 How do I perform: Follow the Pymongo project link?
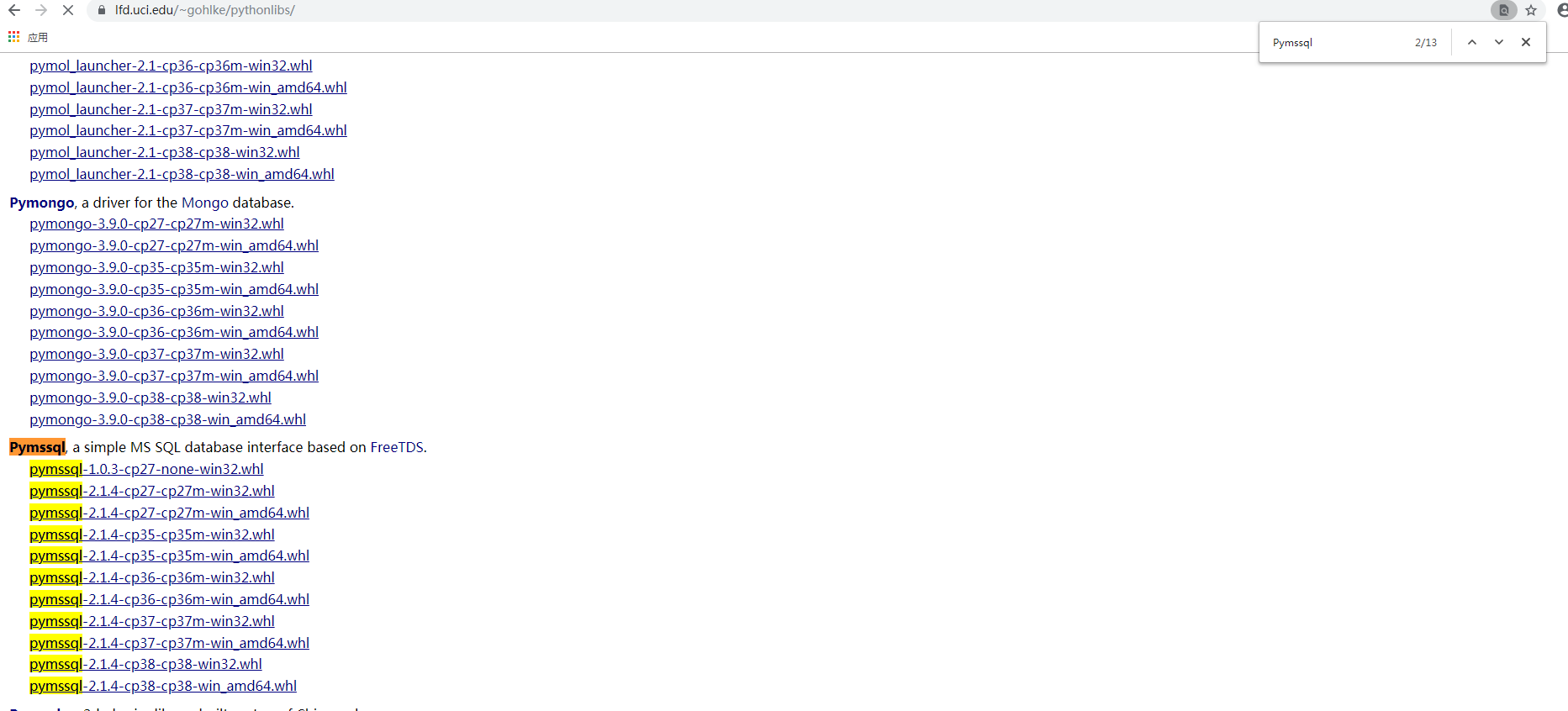(42, 203)
